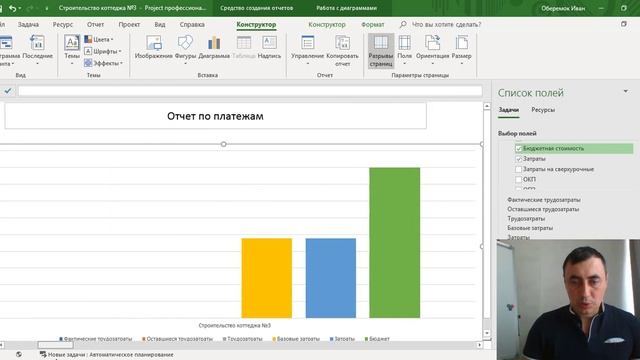Click the Трудозатраты field entry
Image resolution: width=640 pixels, height=360 pixels.
point(526,218)
